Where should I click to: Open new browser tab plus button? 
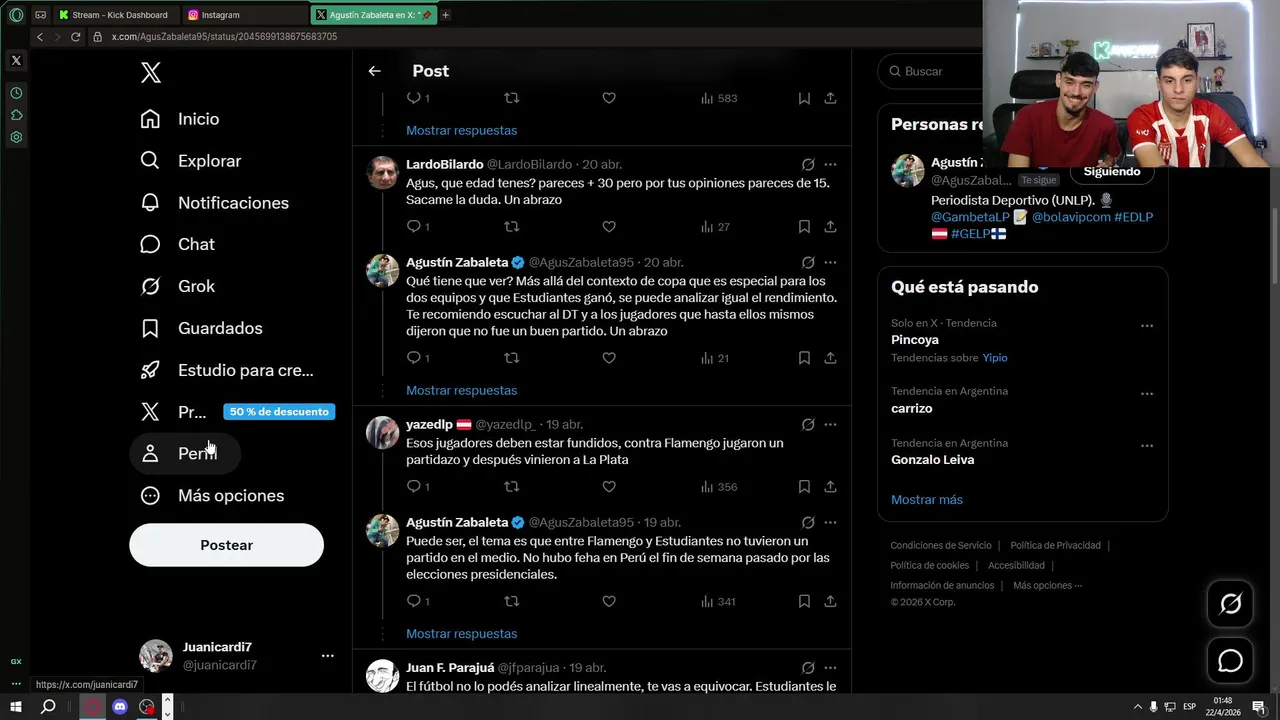click(445, 15)
